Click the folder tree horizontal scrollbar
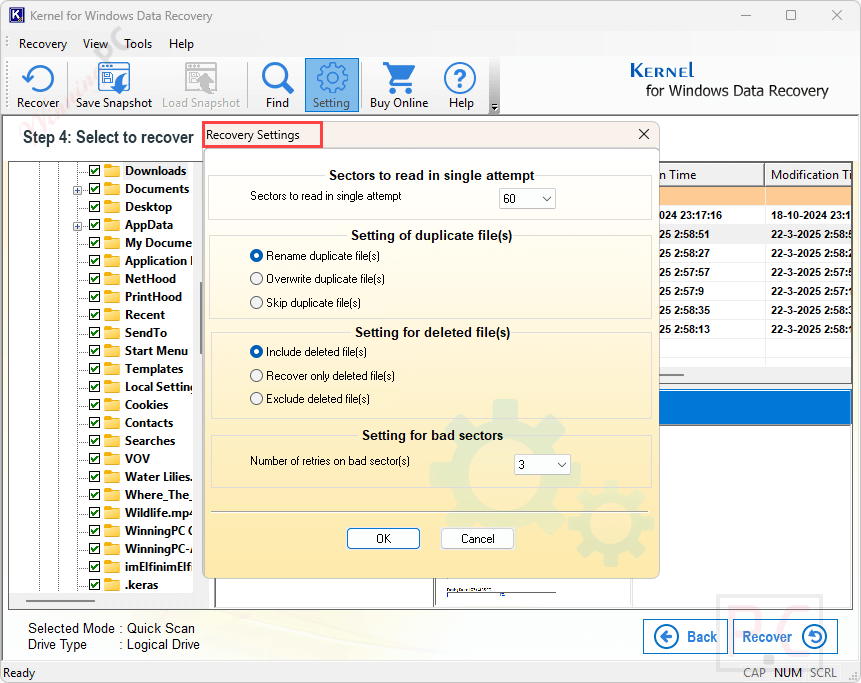Viewport: 861px width, 683px height. pyautogui.click(x=60, y=601)
